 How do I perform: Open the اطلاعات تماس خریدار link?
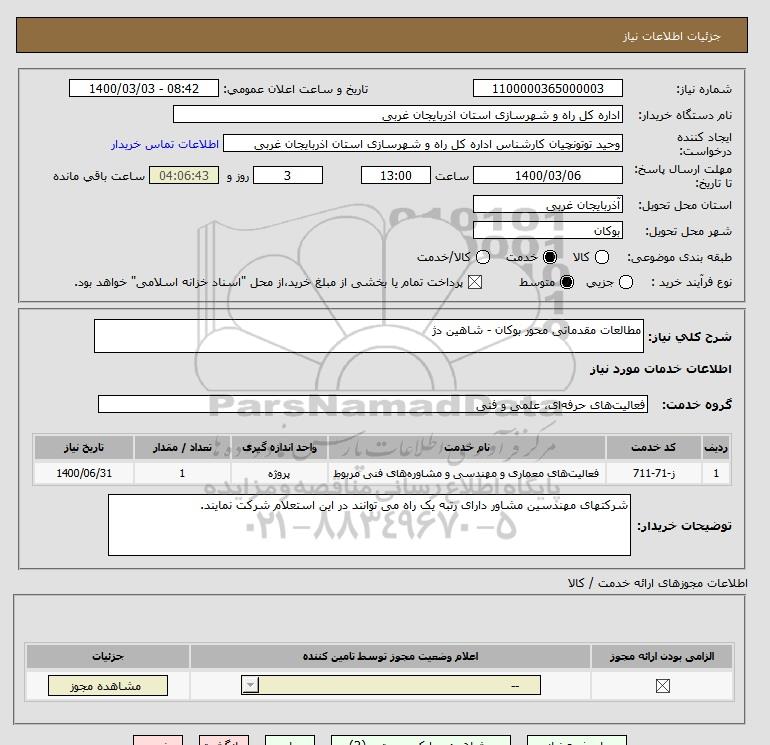point(165,144)
